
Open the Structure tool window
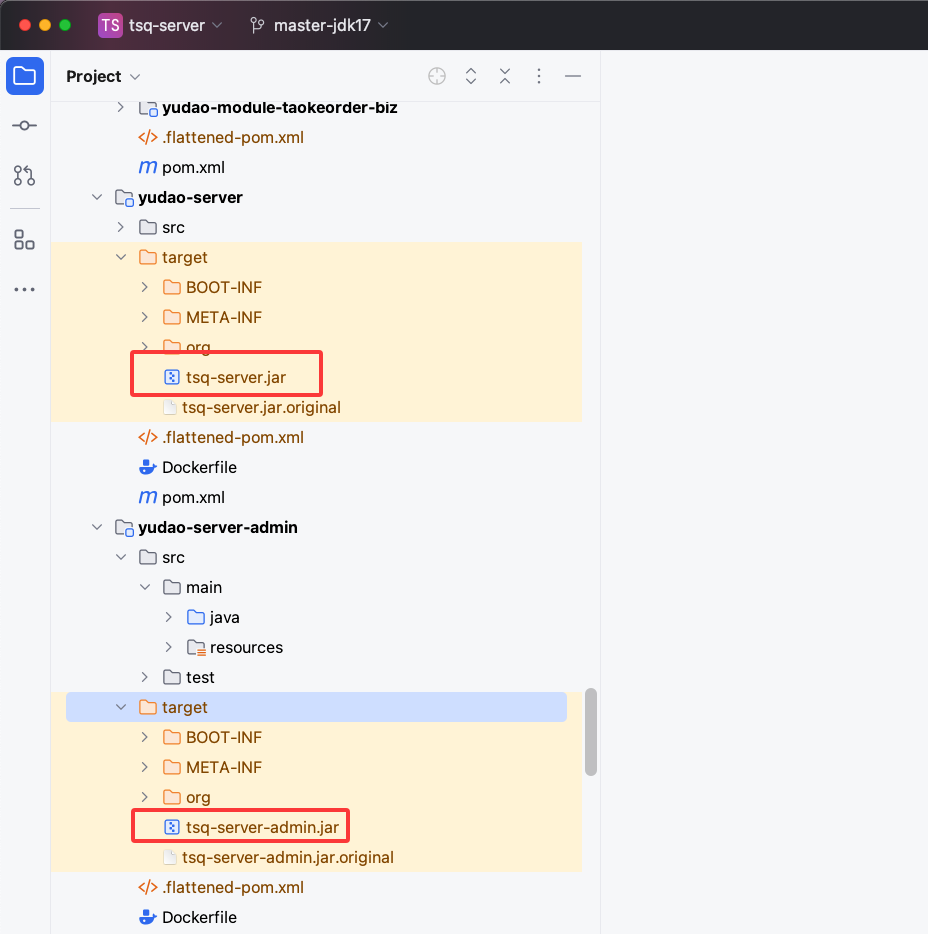pos(24,240)
